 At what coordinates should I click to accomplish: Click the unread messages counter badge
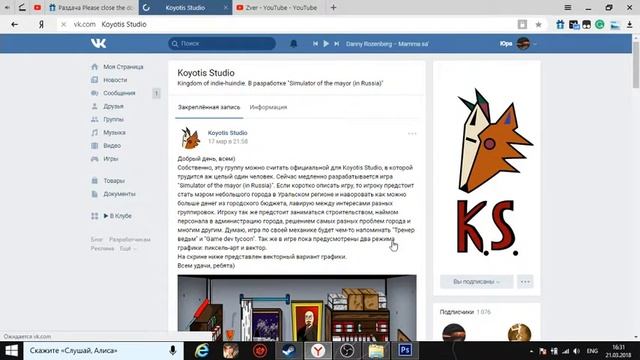pyautogui.click(x=156, y=93)
